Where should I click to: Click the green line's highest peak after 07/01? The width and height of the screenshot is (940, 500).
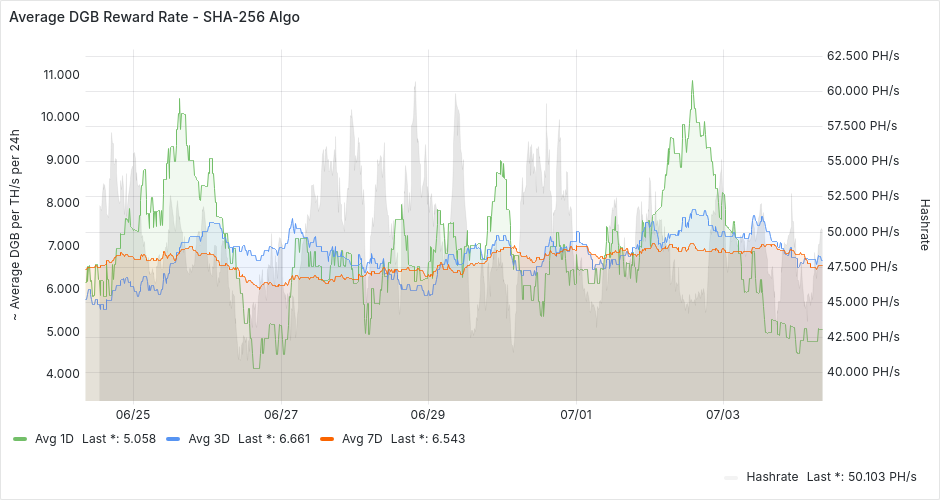692,81
